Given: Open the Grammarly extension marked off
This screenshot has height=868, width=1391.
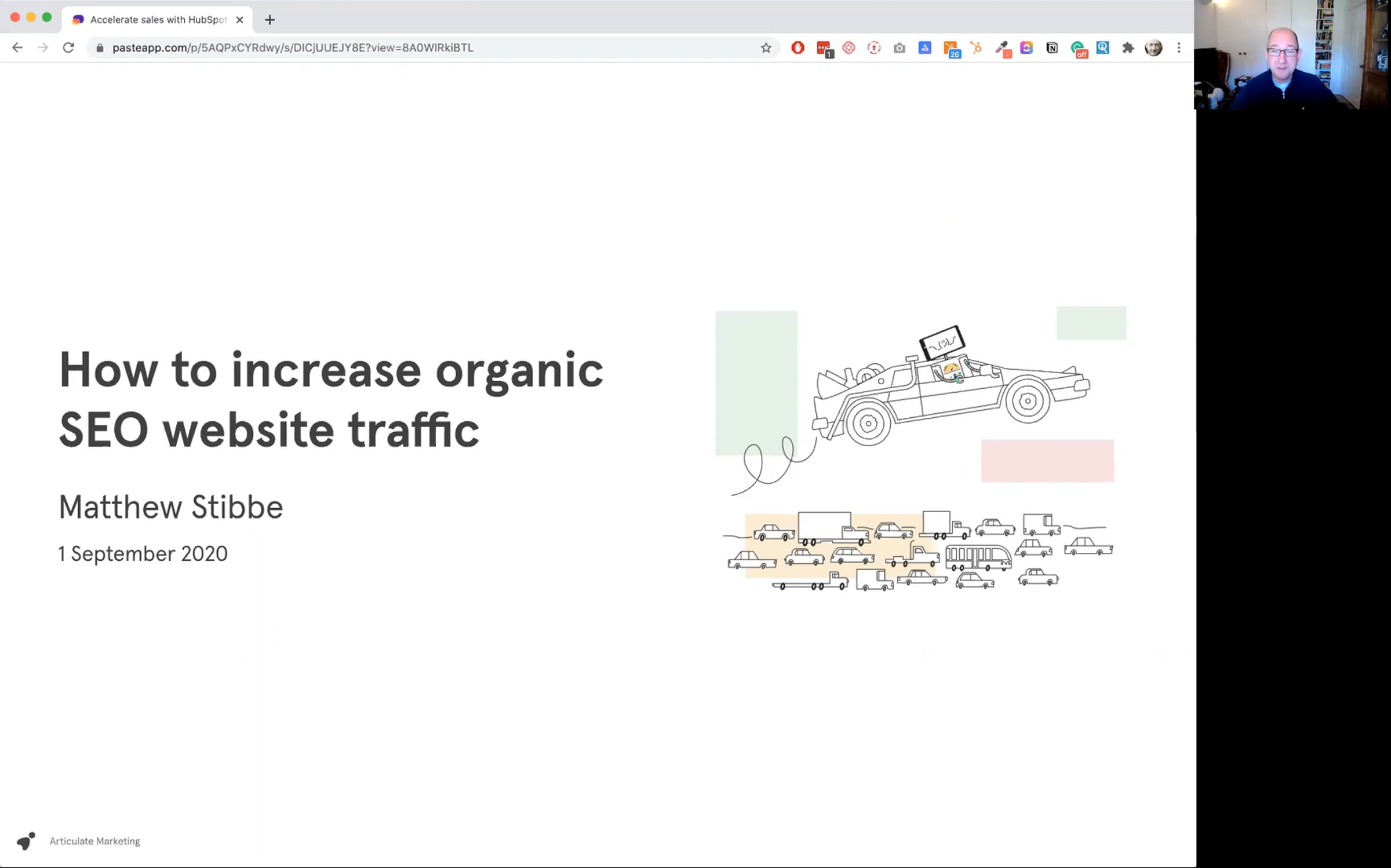Looking at the screenshot, I should coord(1078,48).
